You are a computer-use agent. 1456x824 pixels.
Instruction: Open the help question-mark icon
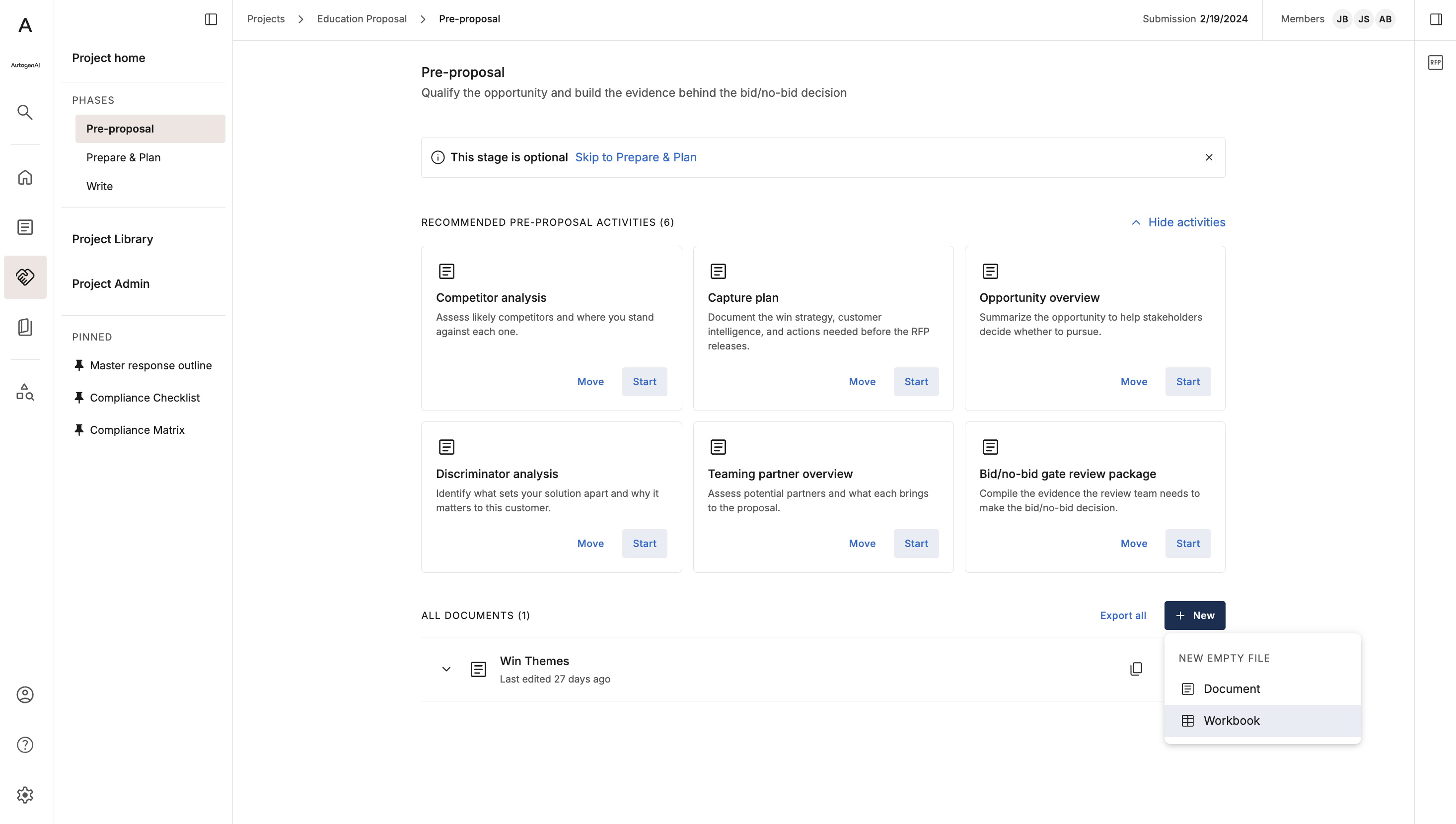(25, 745)
